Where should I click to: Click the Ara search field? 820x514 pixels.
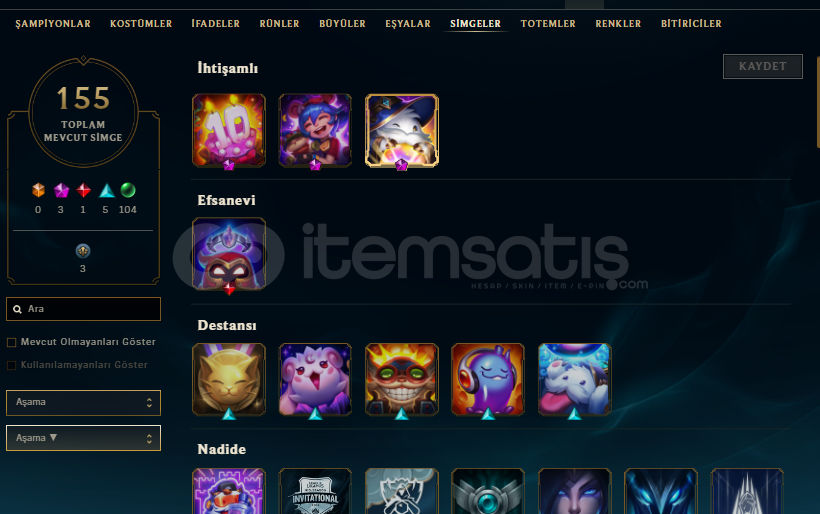(x=83, y=309)
